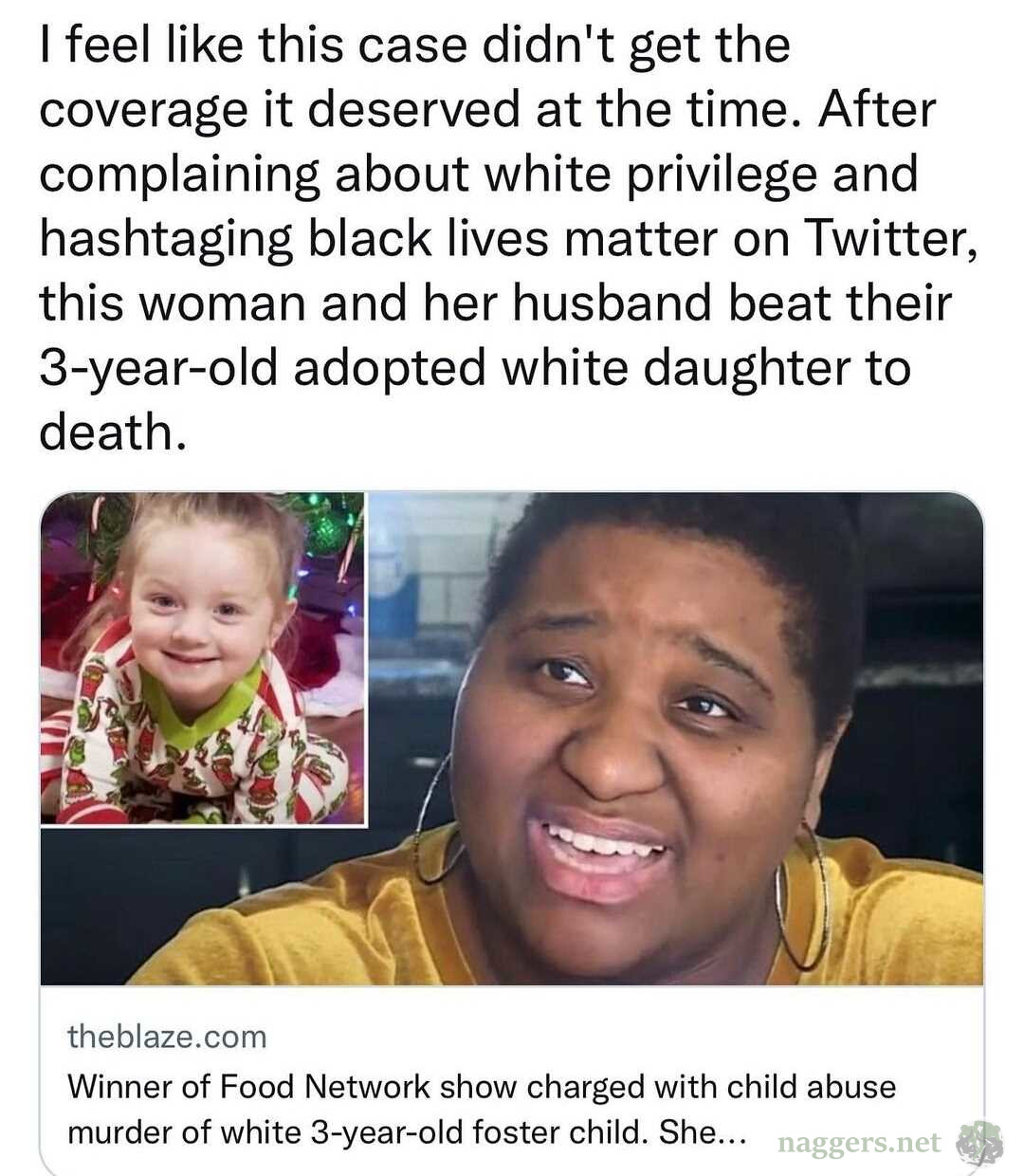Click the watermark website text
The image size is (1024, 1176).
pyautogui.click(x=859, y=1143)
